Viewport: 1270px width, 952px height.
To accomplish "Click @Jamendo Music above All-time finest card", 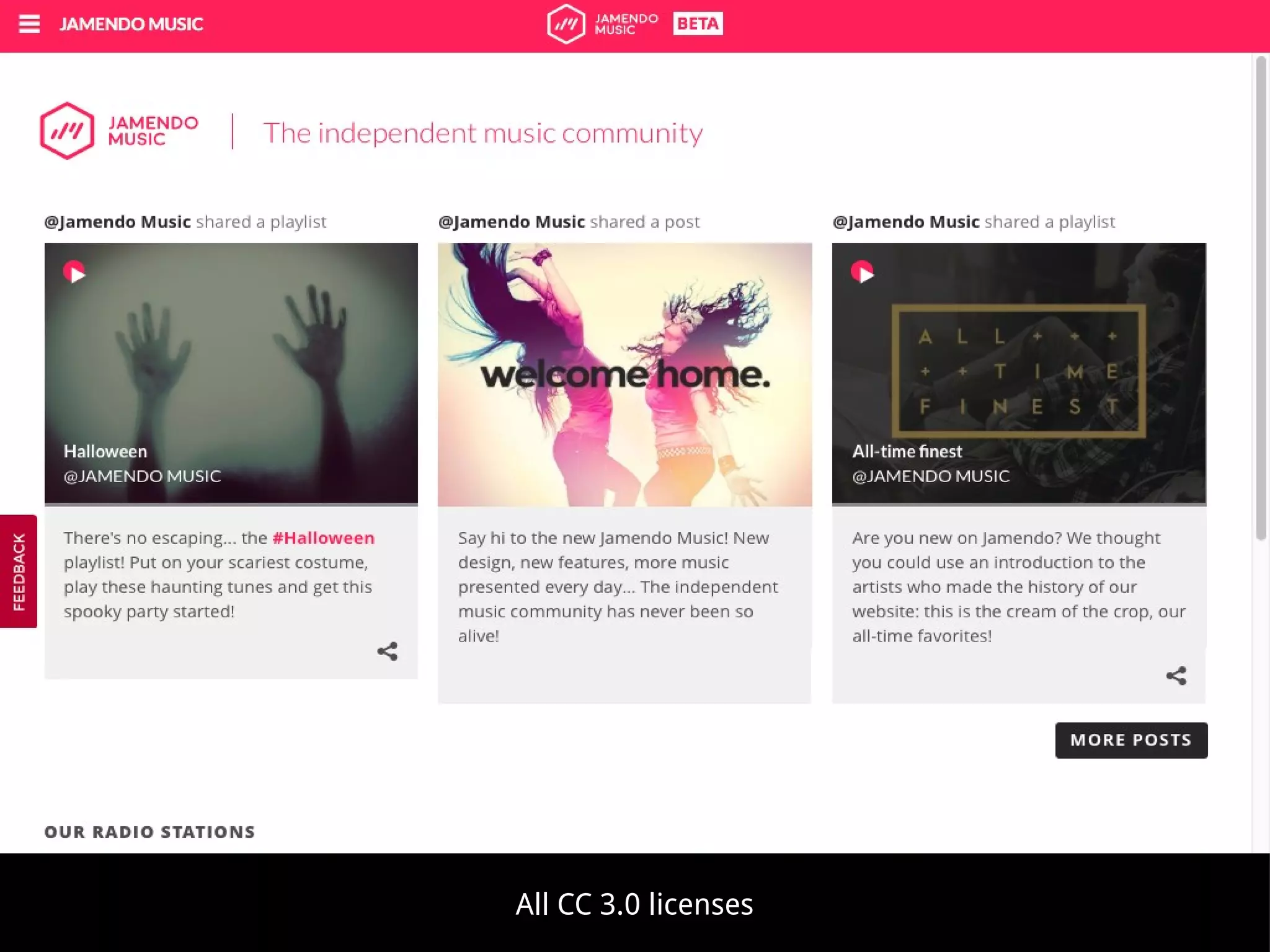I will 906,222.
